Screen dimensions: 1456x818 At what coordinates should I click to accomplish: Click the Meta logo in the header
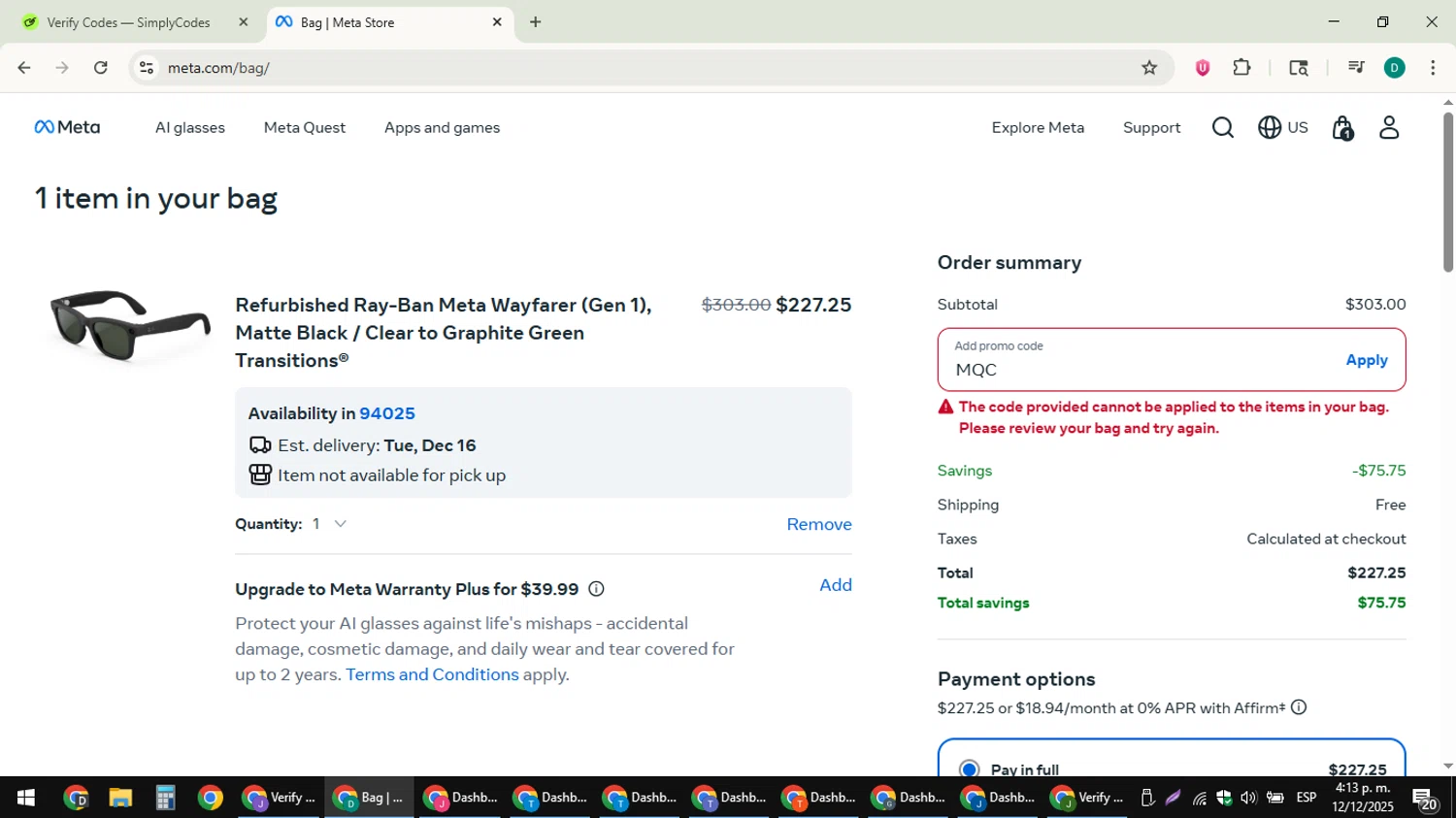point(67,127)
